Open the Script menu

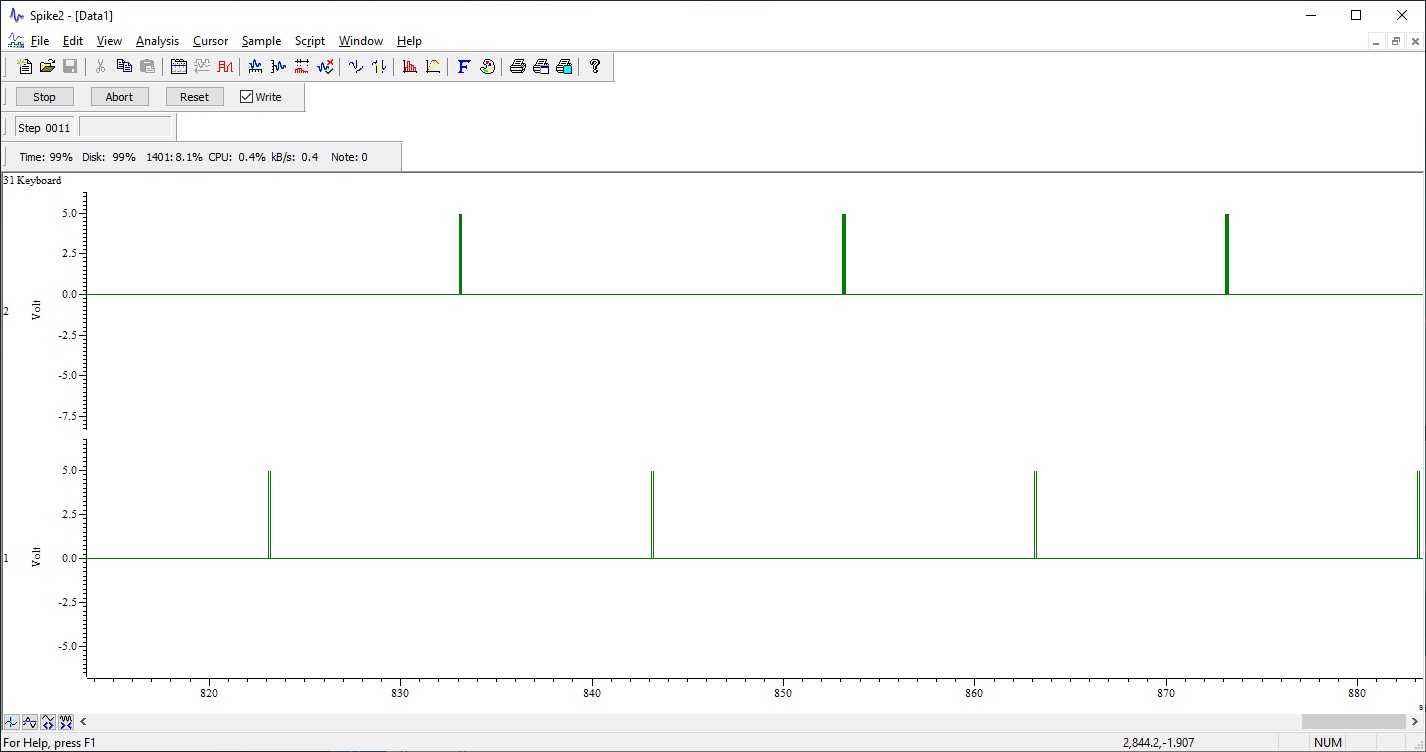click(x=310, y=41)
